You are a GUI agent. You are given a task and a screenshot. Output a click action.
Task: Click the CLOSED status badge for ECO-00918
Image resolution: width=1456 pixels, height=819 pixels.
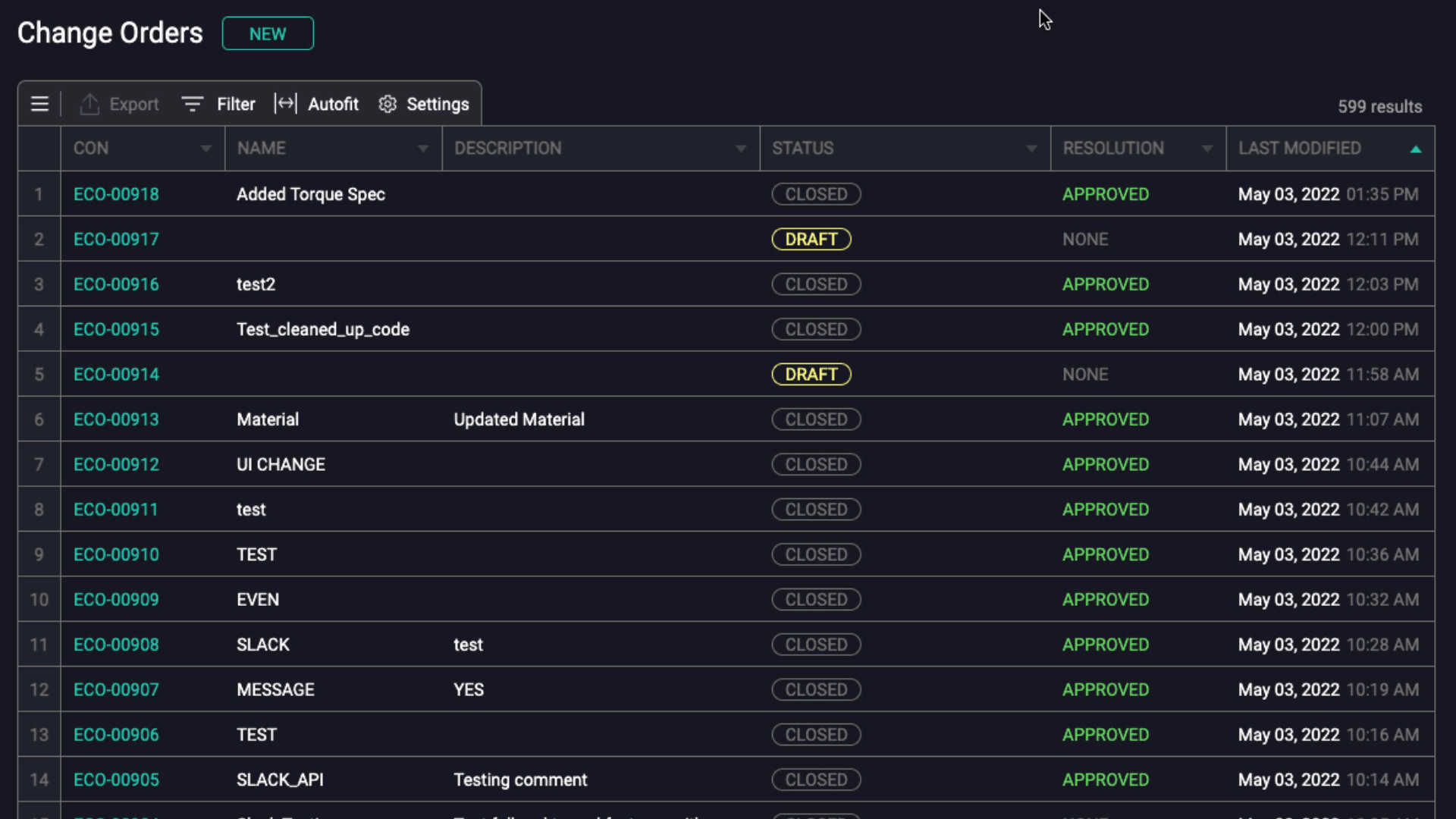pos(816,194)
